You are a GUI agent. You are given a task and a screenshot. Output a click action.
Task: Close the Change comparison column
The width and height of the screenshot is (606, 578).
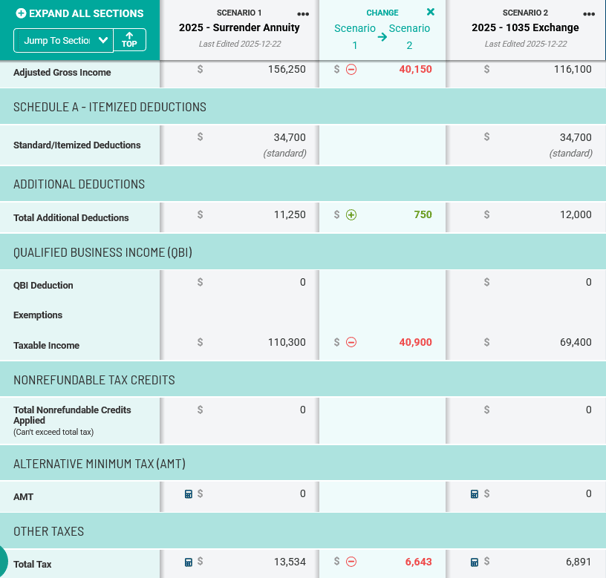[x=431, y=12]
